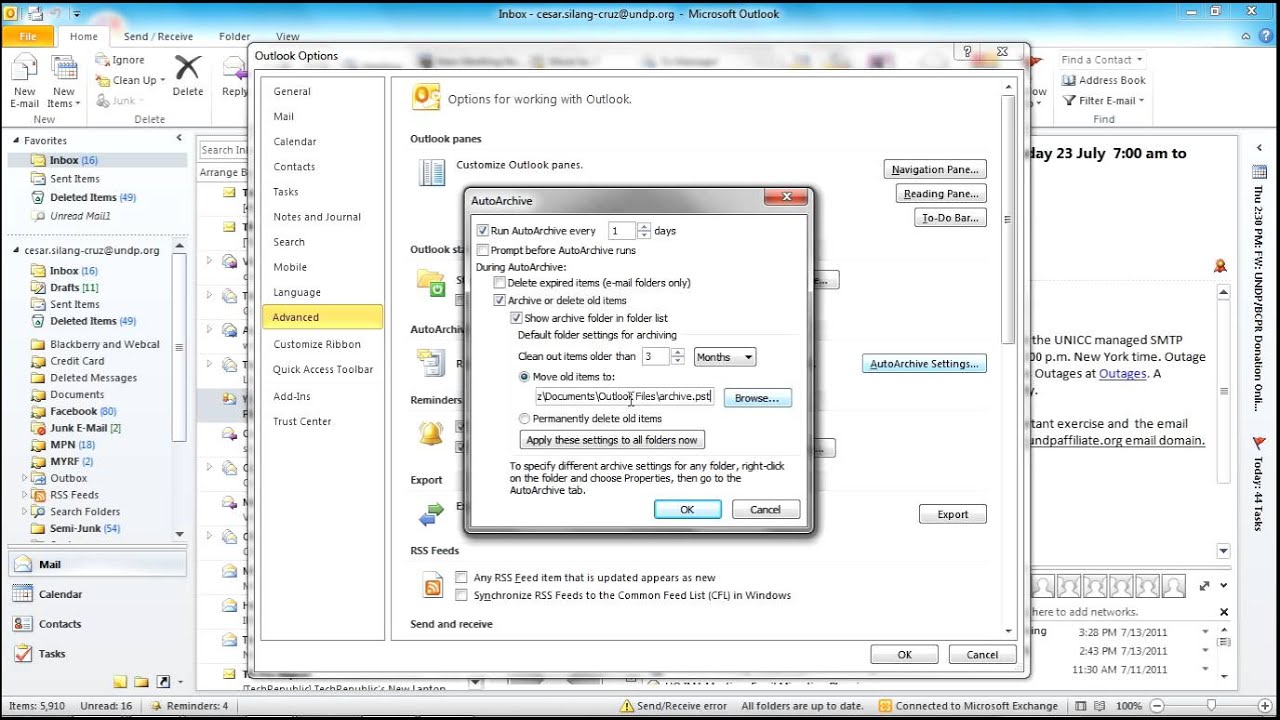The image size is (1280, 720).
Task: Click the Help question mark in Outlook Options
Action: (x=967, y=52)
